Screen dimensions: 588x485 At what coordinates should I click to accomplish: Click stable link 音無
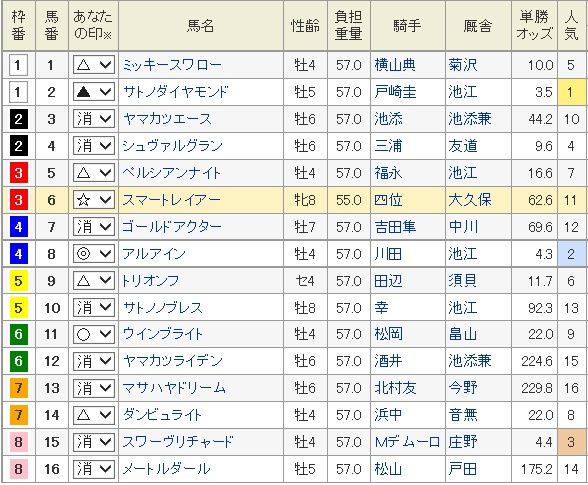463,415
